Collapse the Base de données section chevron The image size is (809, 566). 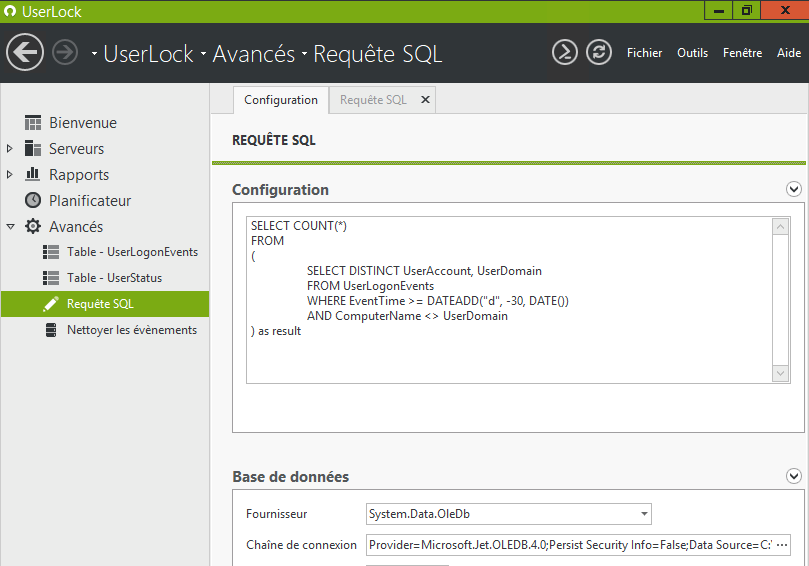click(794, 476)
